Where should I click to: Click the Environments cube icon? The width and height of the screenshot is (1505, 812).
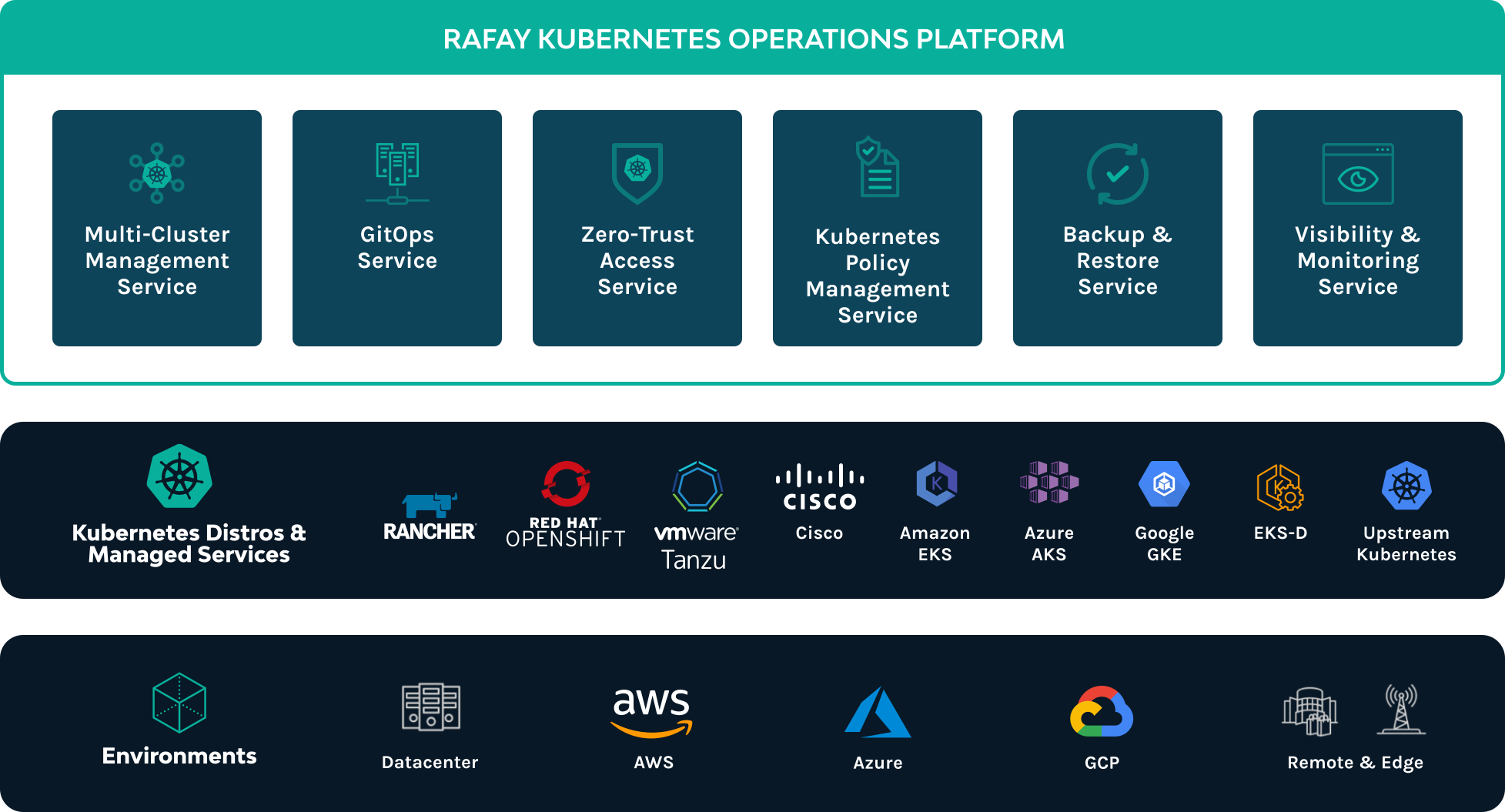click(x=179, y=703)
